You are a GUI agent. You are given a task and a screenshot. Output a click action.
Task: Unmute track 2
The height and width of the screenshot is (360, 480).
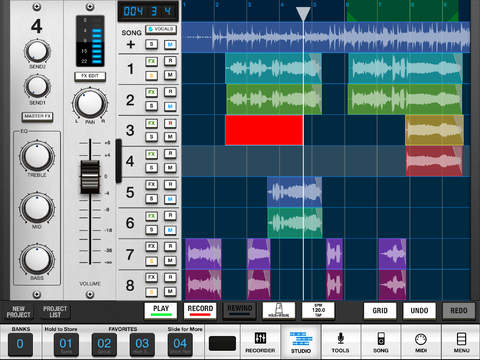[x=170, y=106]
